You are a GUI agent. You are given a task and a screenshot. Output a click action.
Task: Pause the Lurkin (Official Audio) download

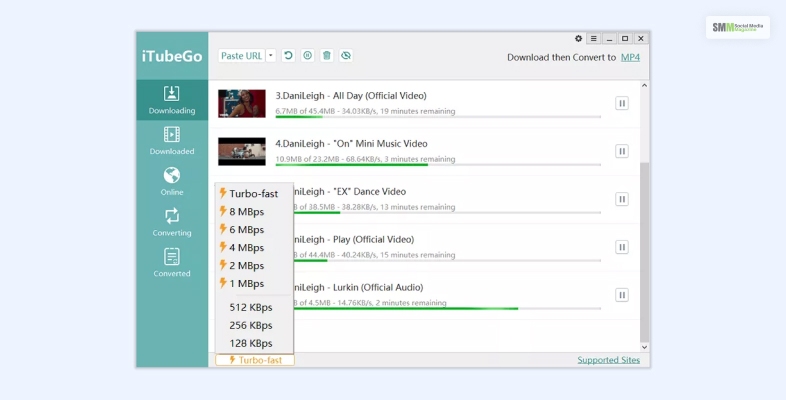pyautogui.click(x=622, y=295)
